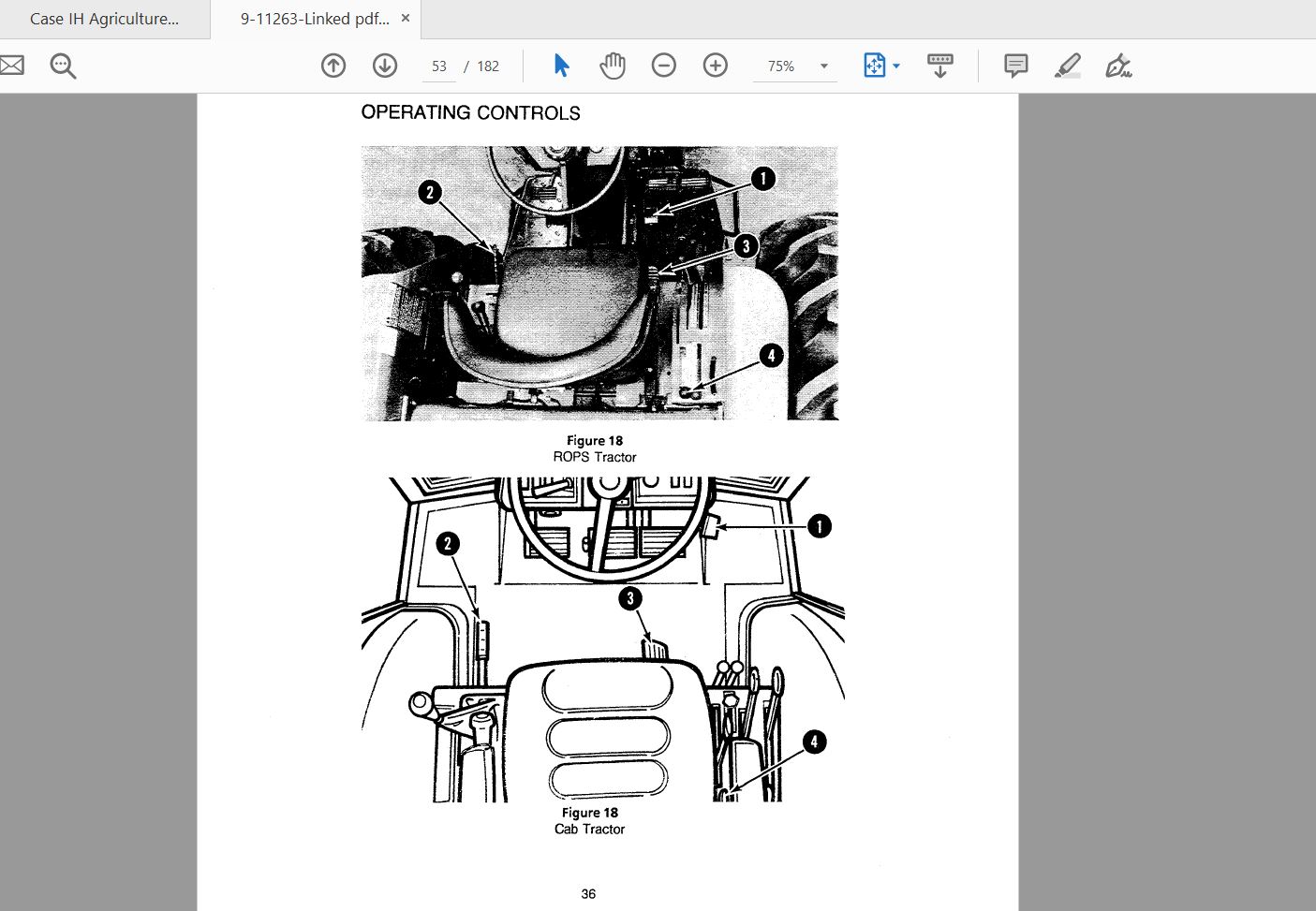The image size is (1316, 911).
Task: Open the 75% zoom level dropdown
Action: pyautogui.click(x=823, y=66)
